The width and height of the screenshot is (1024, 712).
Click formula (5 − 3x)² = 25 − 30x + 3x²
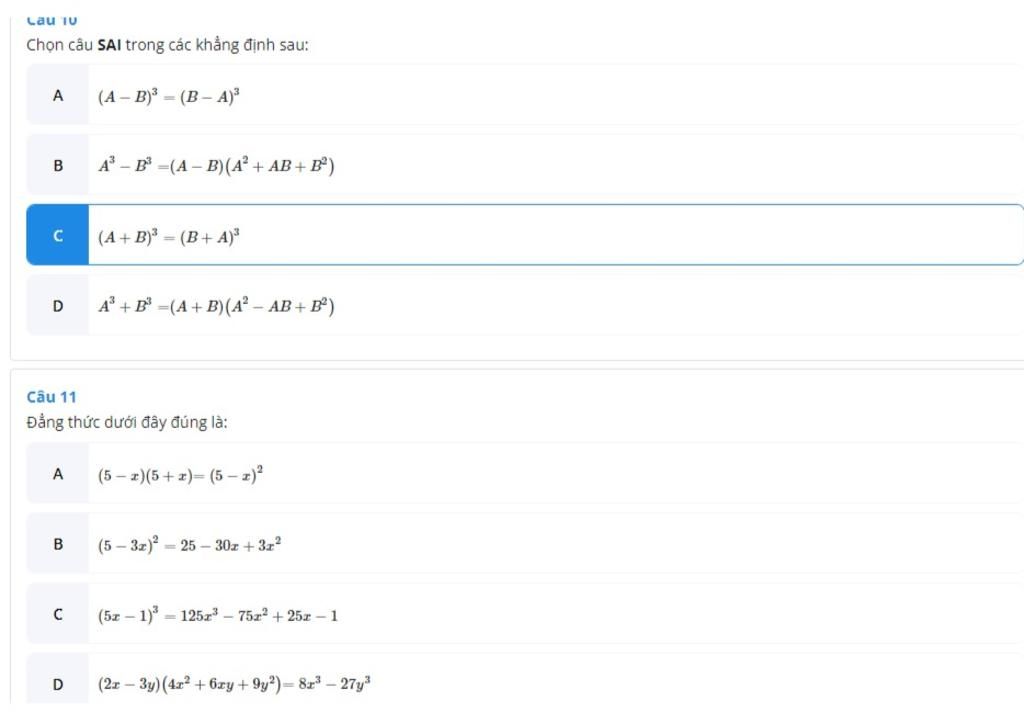pyautogui.click(x=189, y=545)
